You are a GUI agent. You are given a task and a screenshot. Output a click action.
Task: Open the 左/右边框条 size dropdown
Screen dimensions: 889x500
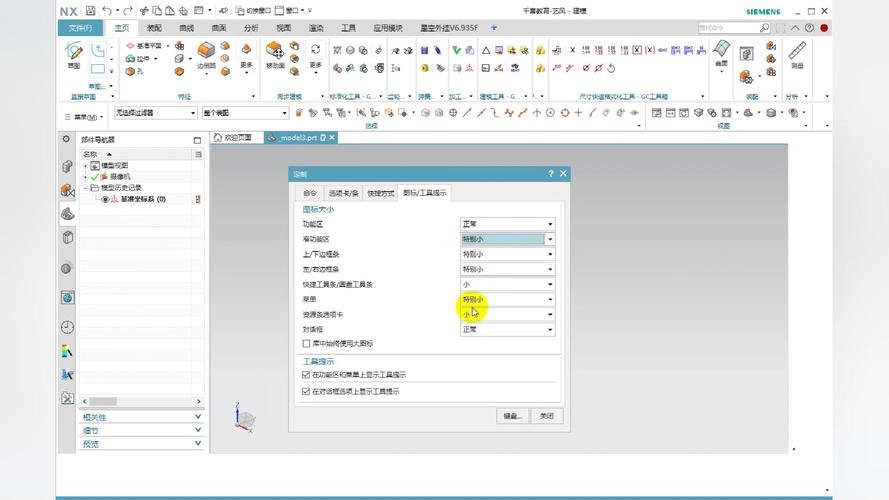click(x=507, y=269)
